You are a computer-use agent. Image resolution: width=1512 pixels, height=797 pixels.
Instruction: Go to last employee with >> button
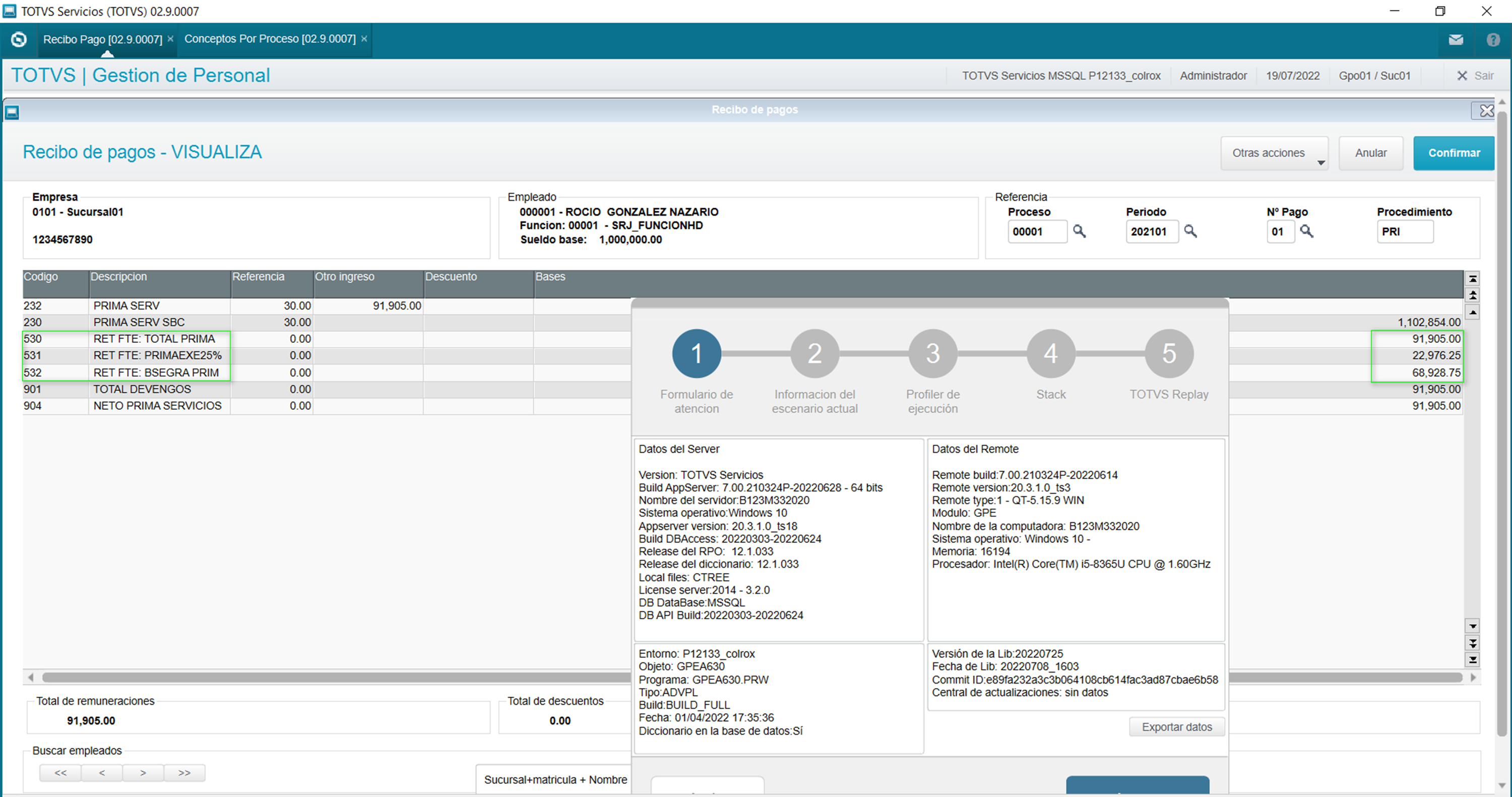pos(184,772)
